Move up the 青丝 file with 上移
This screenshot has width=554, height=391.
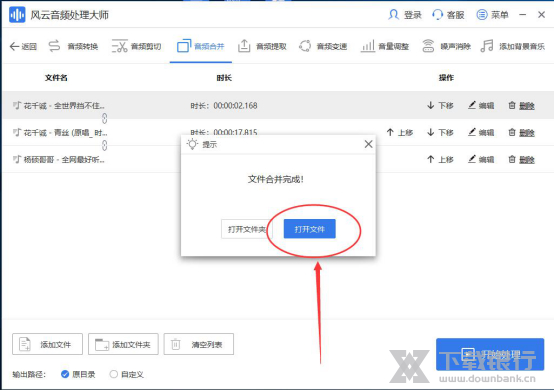pyautogui.click(x=399, y=132)
